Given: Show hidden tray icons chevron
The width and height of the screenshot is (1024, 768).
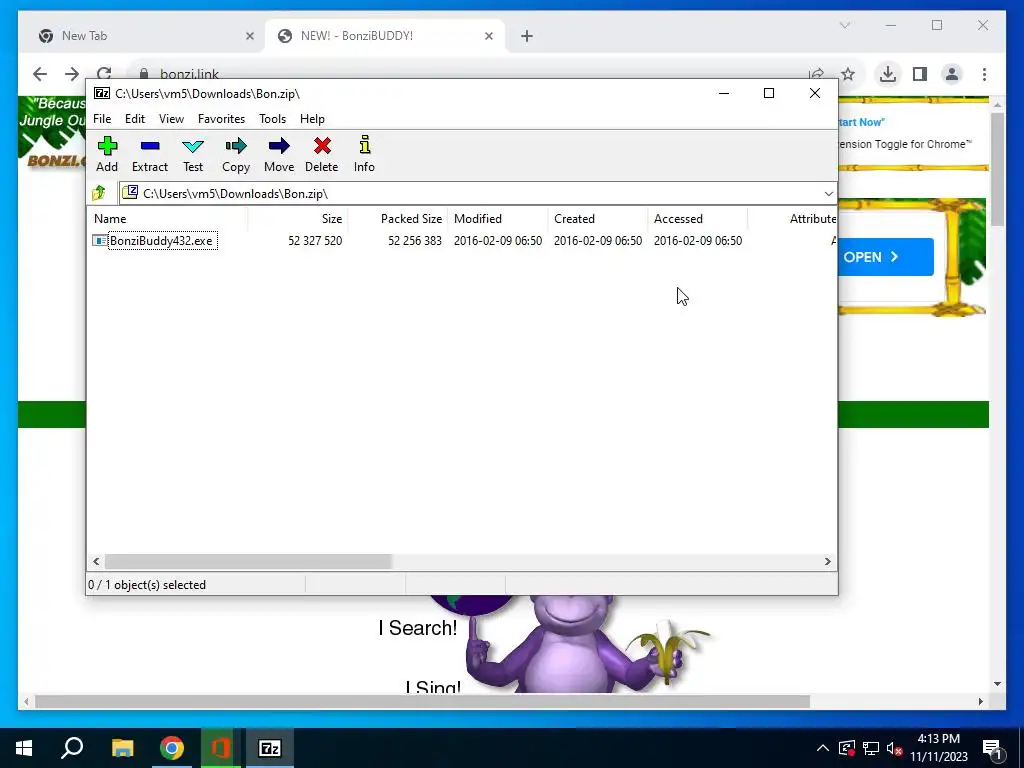Looking at the screenshot, I should click(x=822, y=748).
